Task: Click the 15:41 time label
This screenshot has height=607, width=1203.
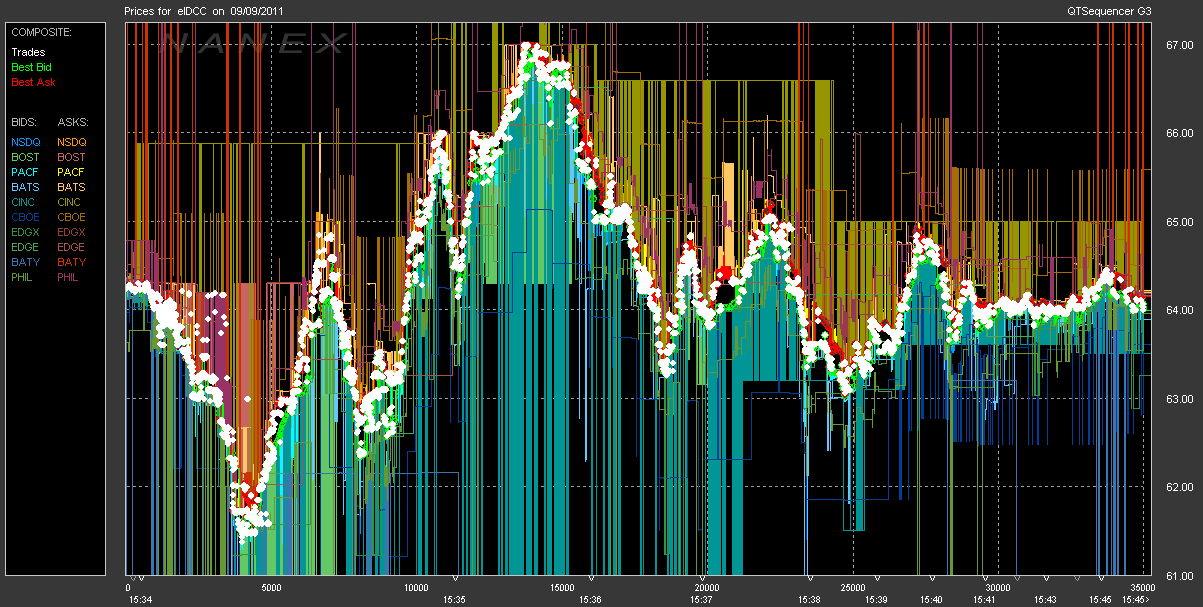Action: click(983, 600)
